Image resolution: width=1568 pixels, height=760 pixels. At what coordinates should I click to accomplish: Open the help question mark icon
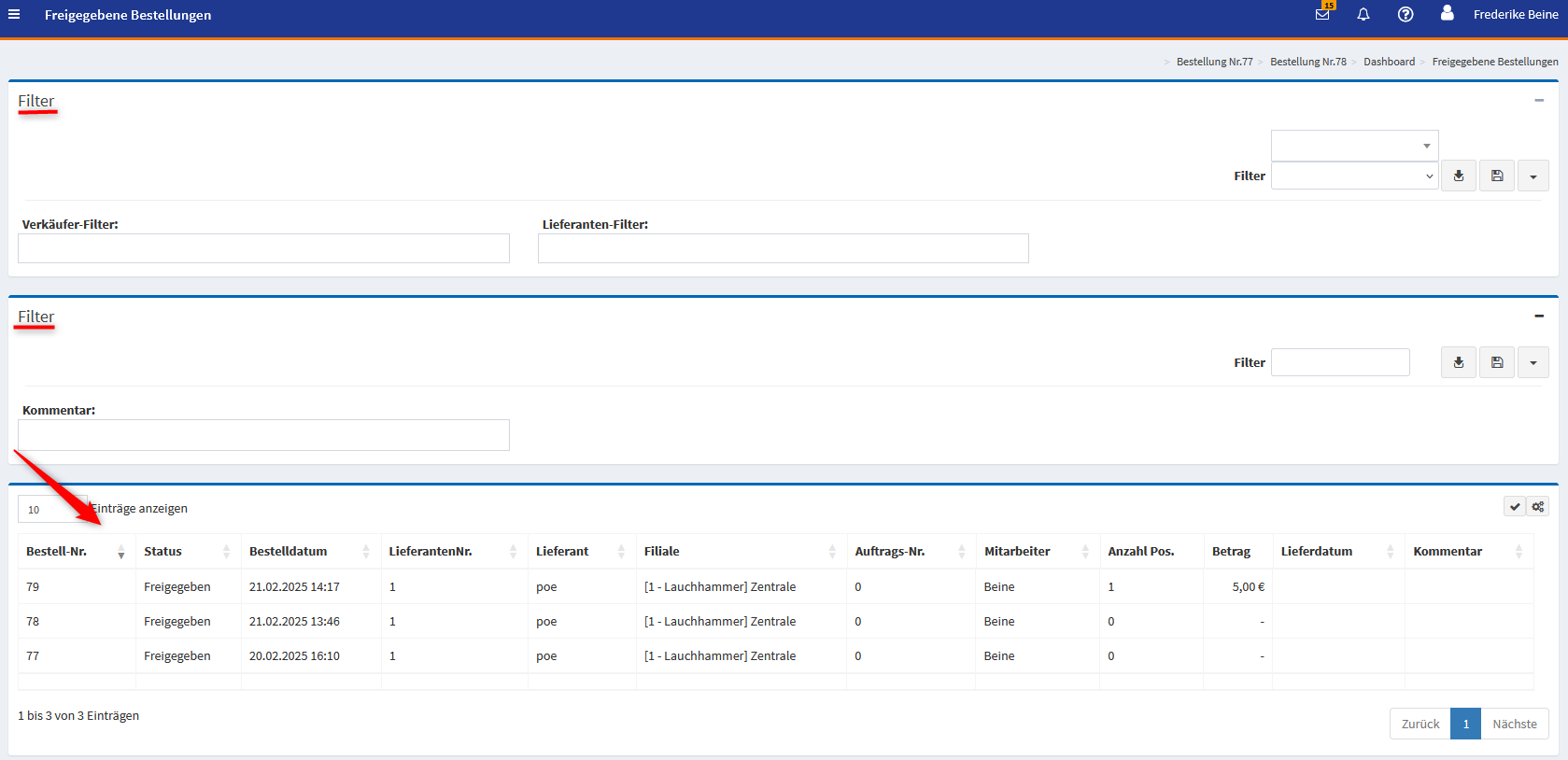(x=1406, y=15)
